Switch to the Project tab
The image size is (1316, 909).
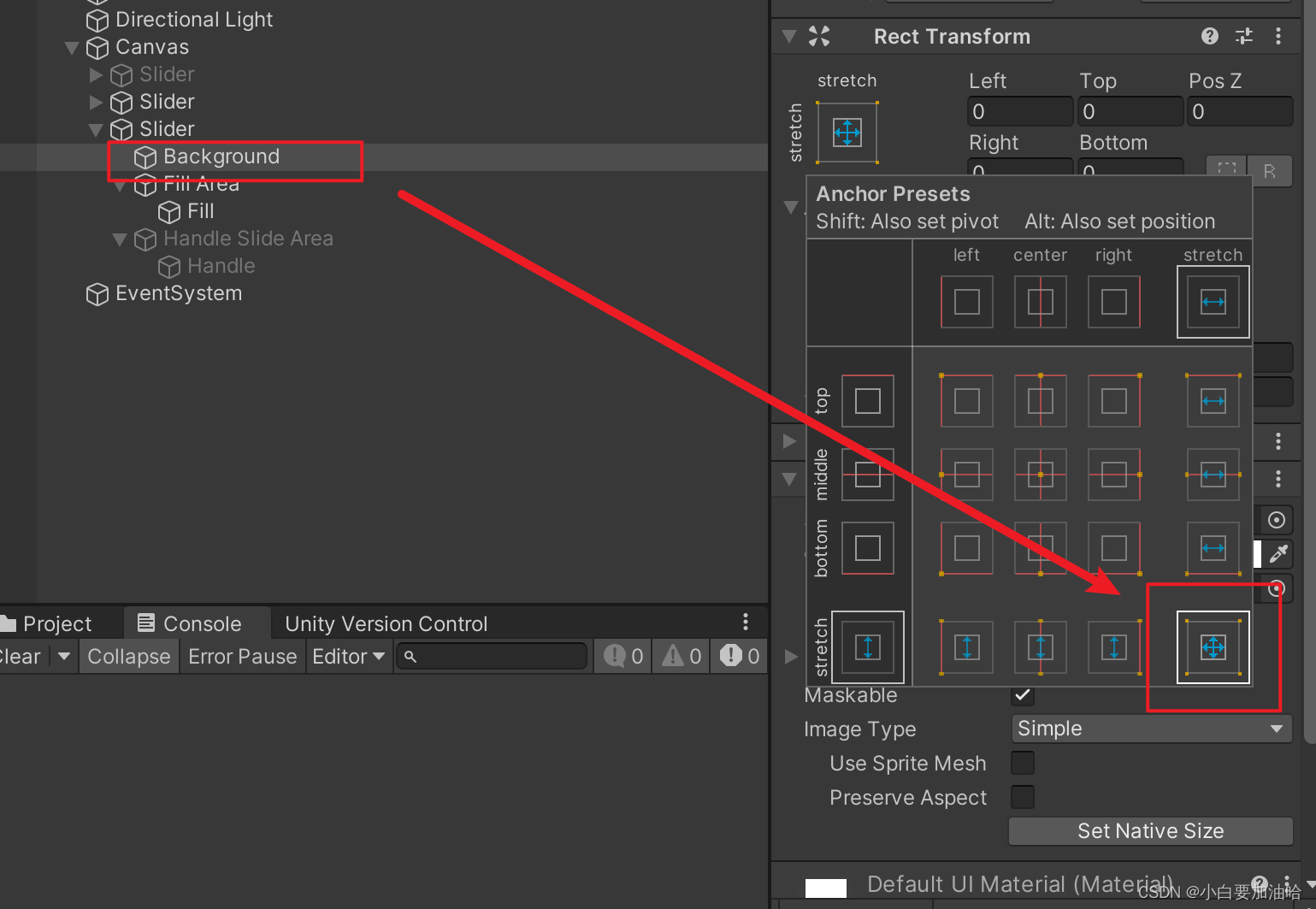coord(46,624)
